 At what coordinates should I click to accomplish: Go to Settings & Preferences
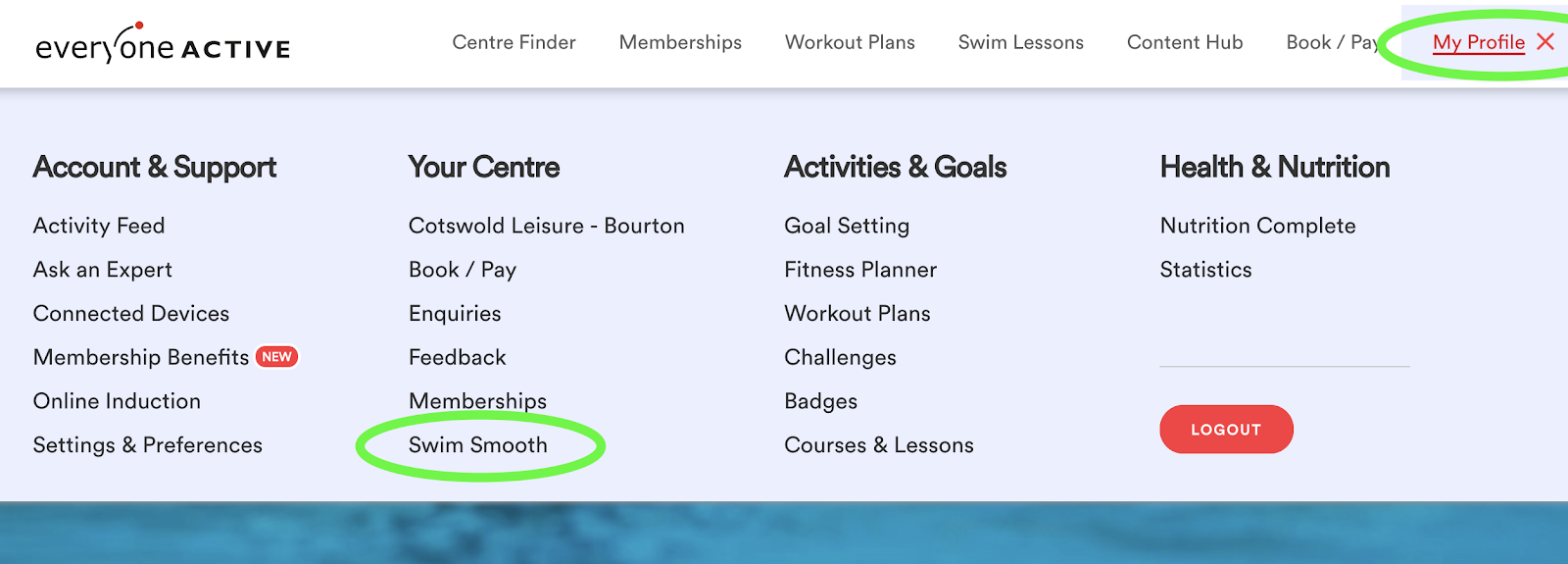click(x=148, y=445)
